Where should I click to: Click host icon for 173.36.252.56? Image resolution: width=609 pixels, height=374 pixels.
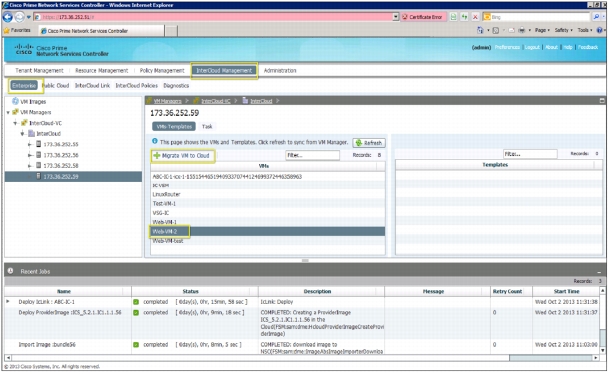[x=38, y=155]
